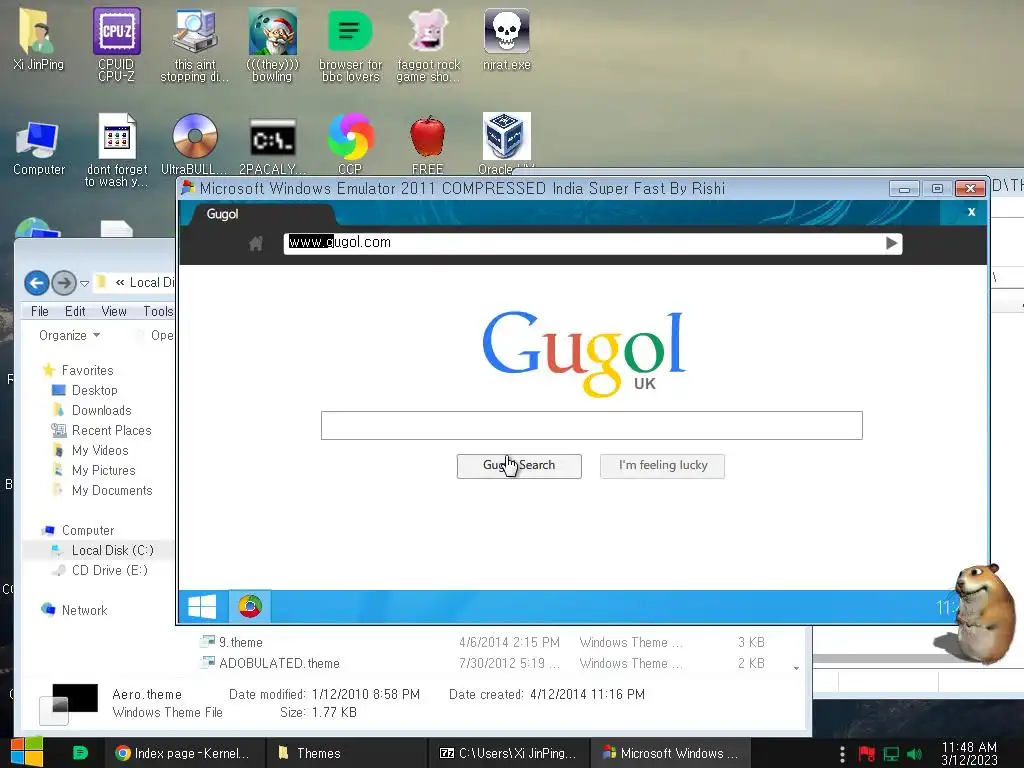The width and height of the screenshot is (1024, 768).
Task: Click the www.gugol.com address bar
Action: point(584,243)
